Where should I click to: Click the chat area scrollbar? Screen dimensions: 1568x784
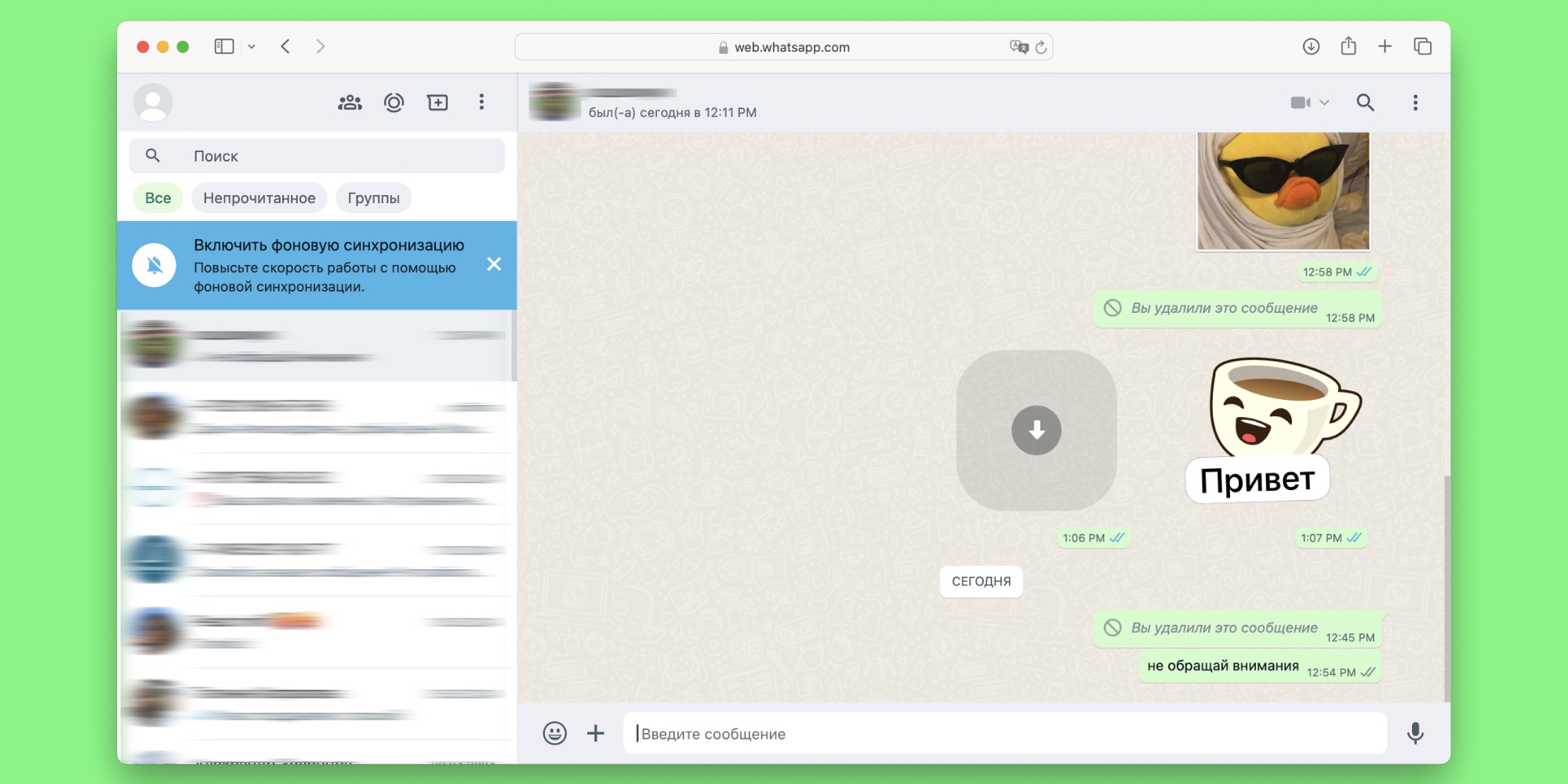pyautogui.click(x=1447, y=588)
